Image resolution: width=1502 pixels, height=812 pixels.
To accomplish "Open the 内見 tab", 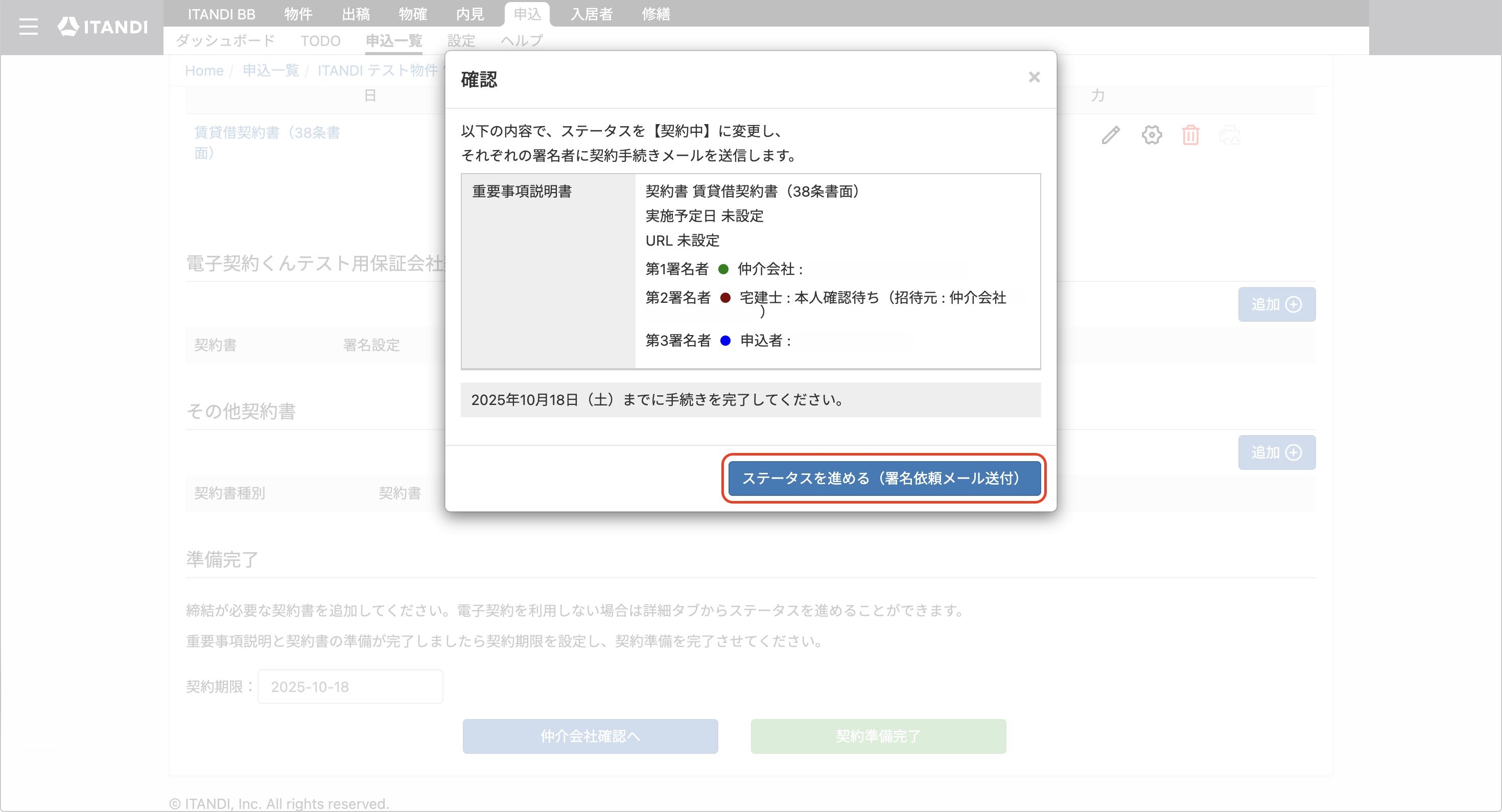I will click(x=470, y=14).
